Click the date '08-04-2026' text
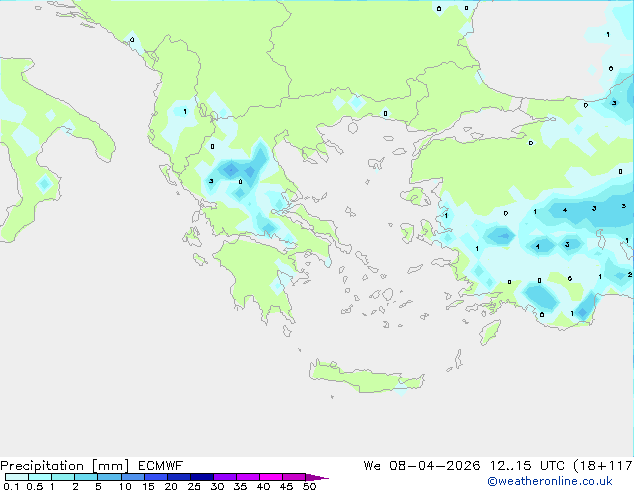 (x=435, y=466)
